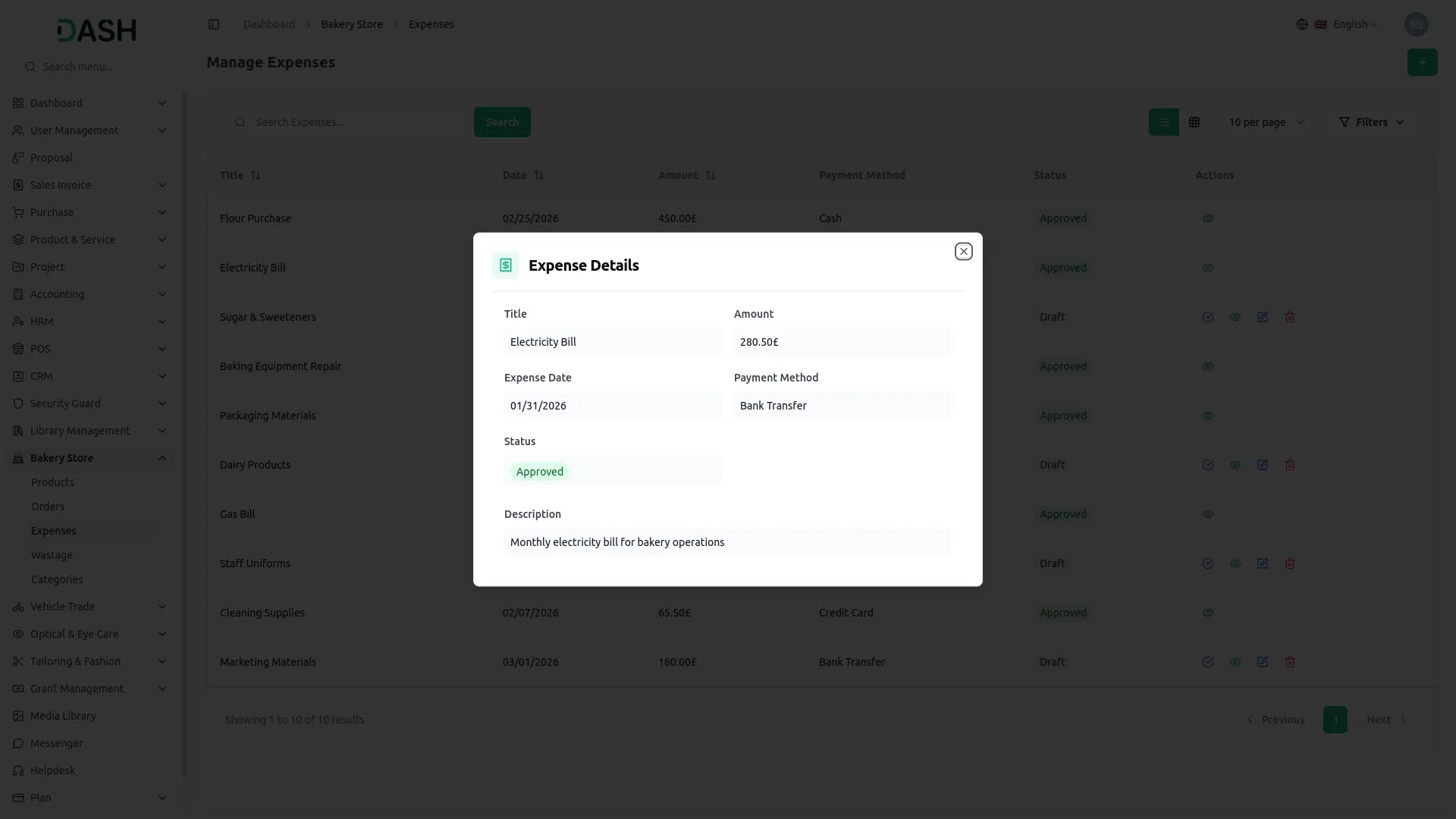Open Wastage in Bakery Store menu

[x=52, y=555]
